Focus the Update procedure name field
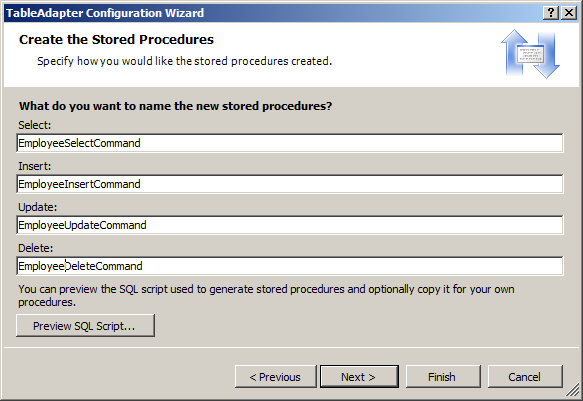 click(x=290, y=225)
